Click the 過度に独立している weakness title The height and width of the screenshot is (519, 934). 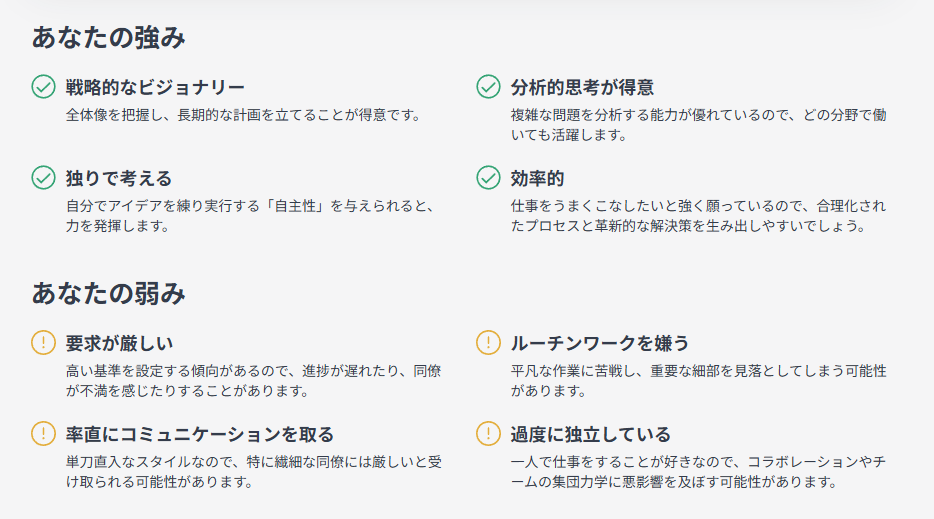[x=590, y=434]
